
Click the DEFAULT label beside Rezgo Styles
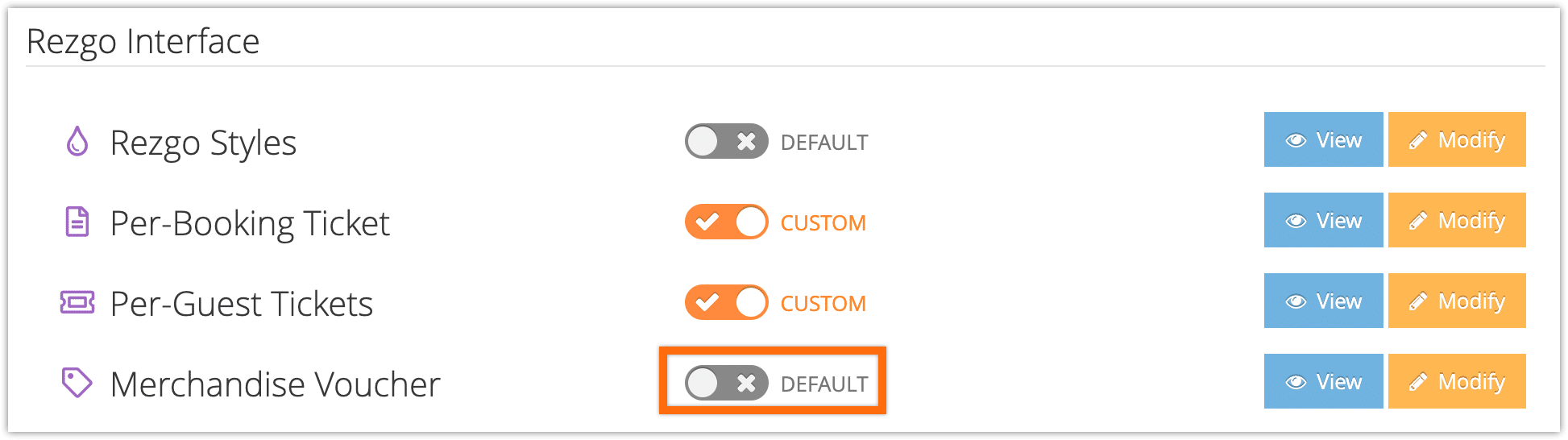click(x=824, y=143)
